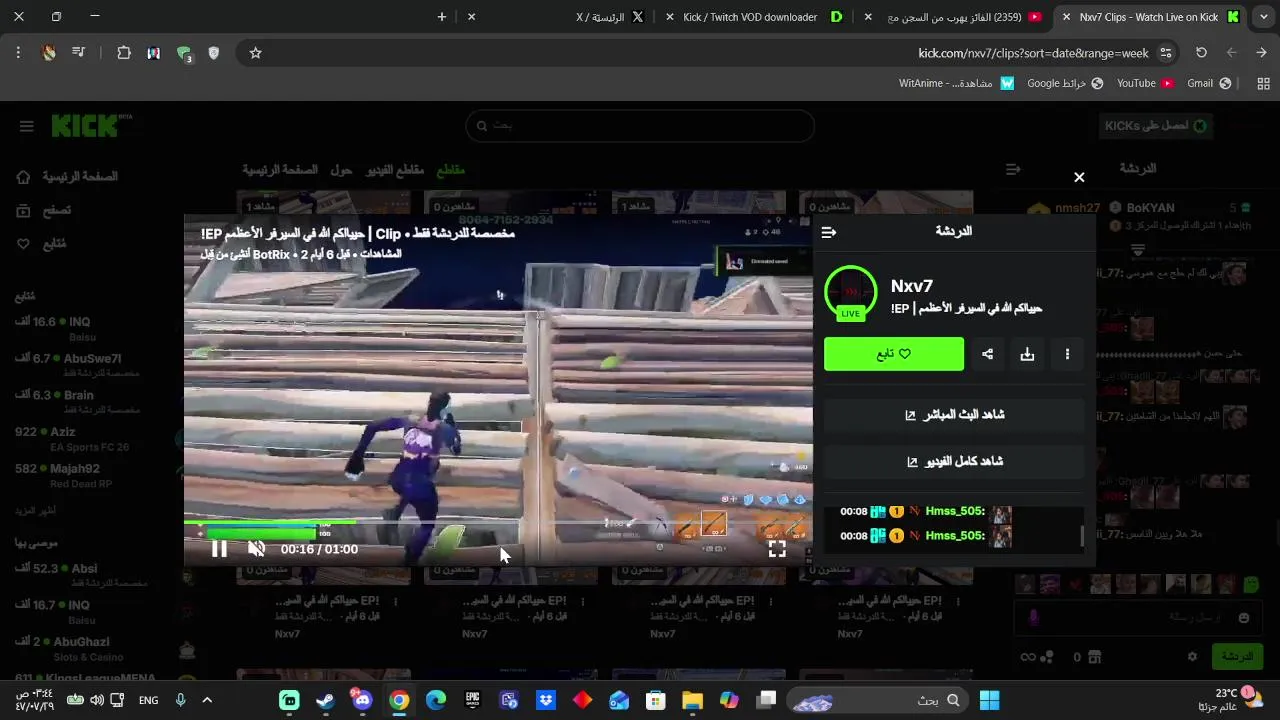The width and height of the screenshot is (1280, 720).
Task: Open the Chrome profile avatar
Action: click(x=48, y=53)
